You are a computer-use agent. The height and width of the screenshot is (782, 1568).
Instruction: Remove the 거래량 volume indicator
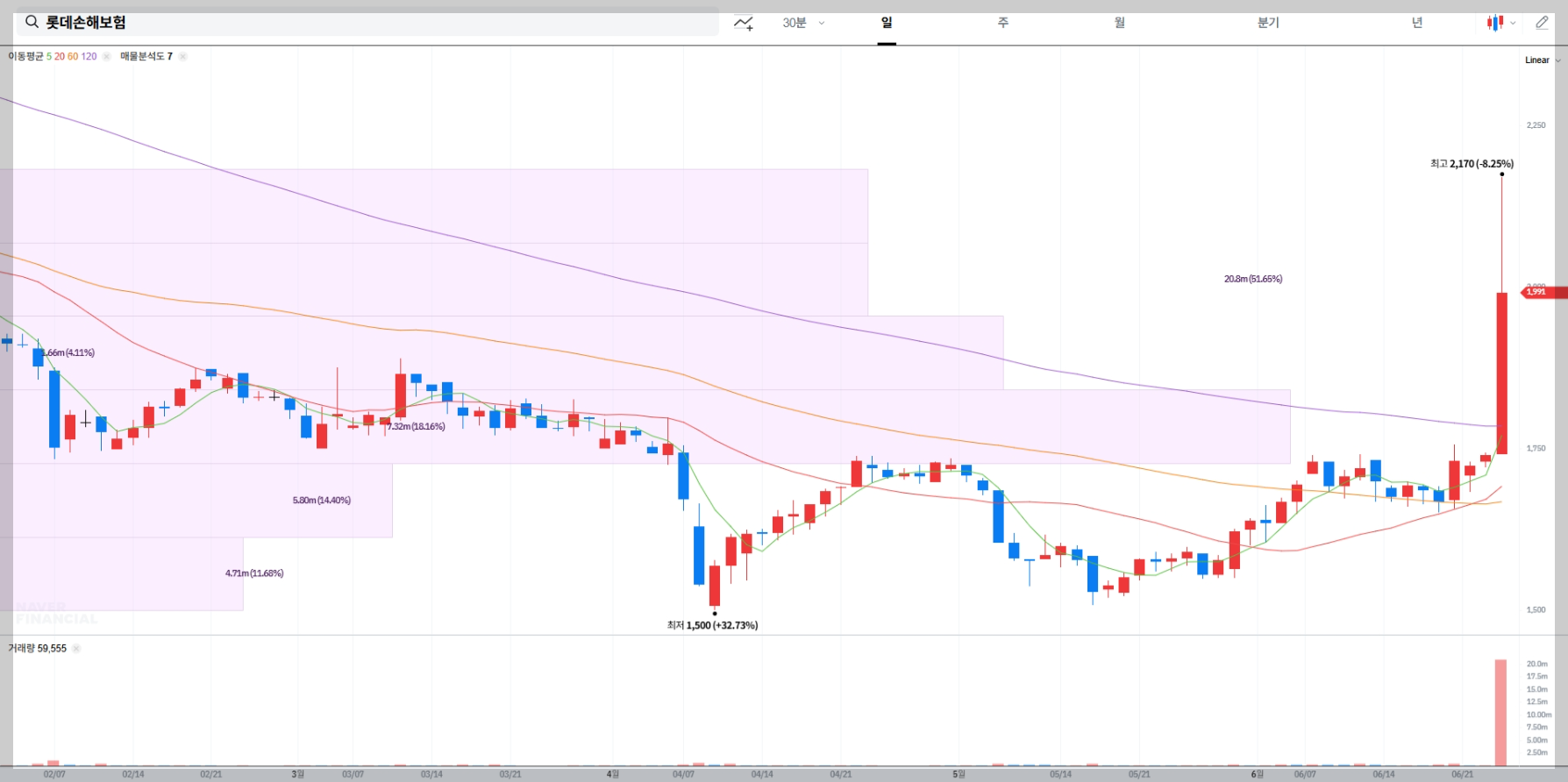[x=75, y=649]
